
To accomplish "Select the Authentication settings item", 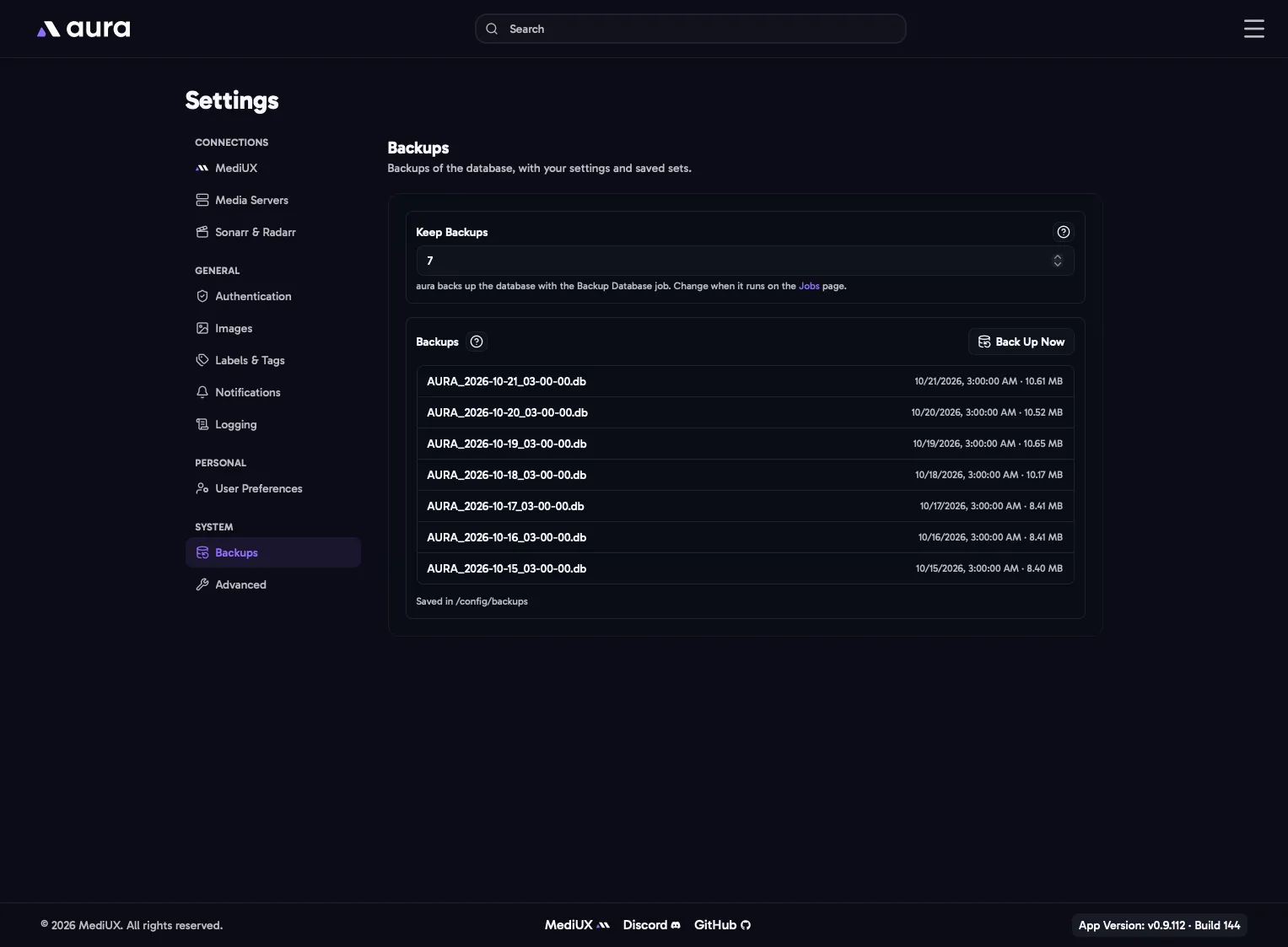I will (273, 296).
